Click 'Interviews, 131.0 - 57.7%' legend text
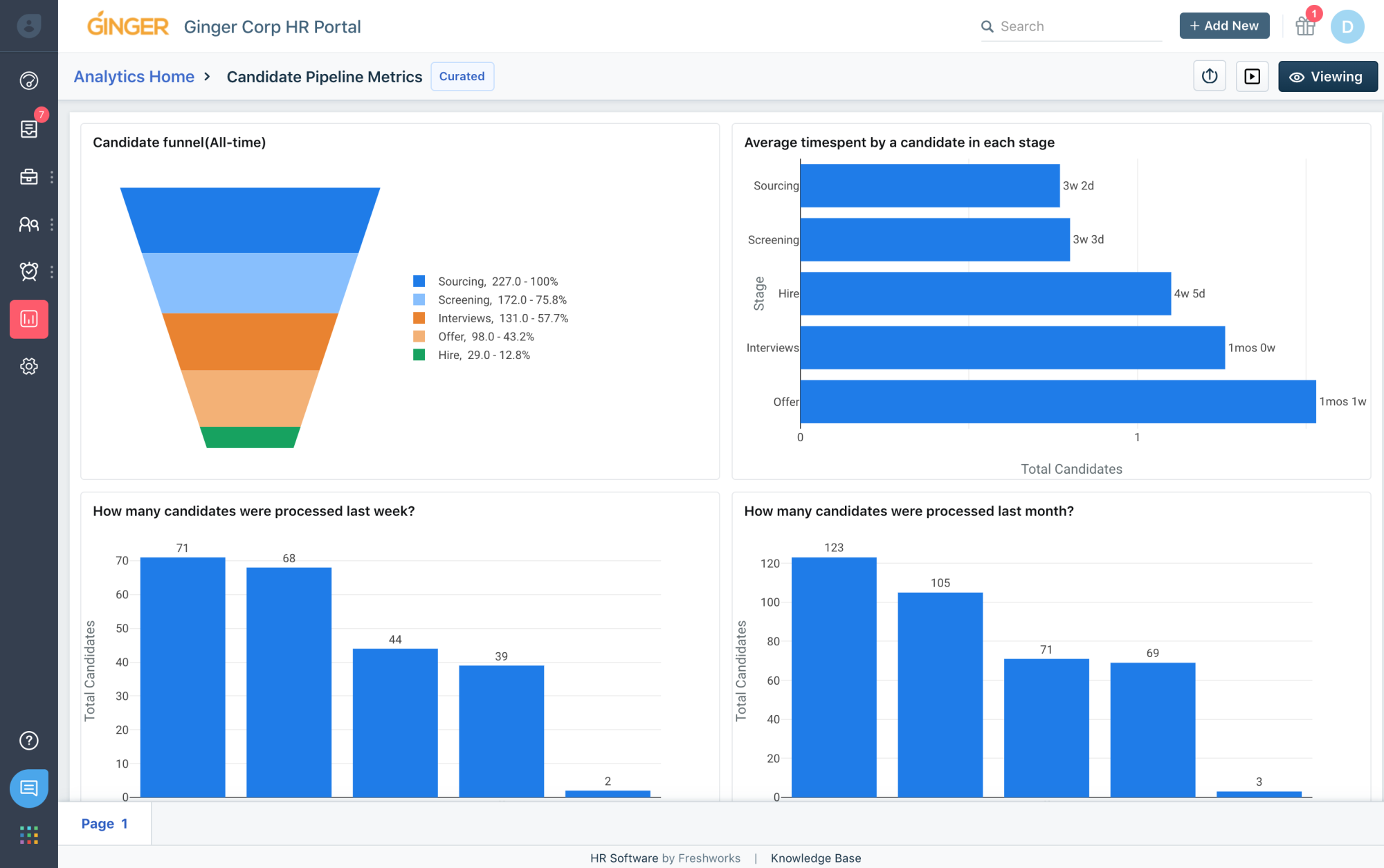The image size is (1384, 868). pos(503,318)
